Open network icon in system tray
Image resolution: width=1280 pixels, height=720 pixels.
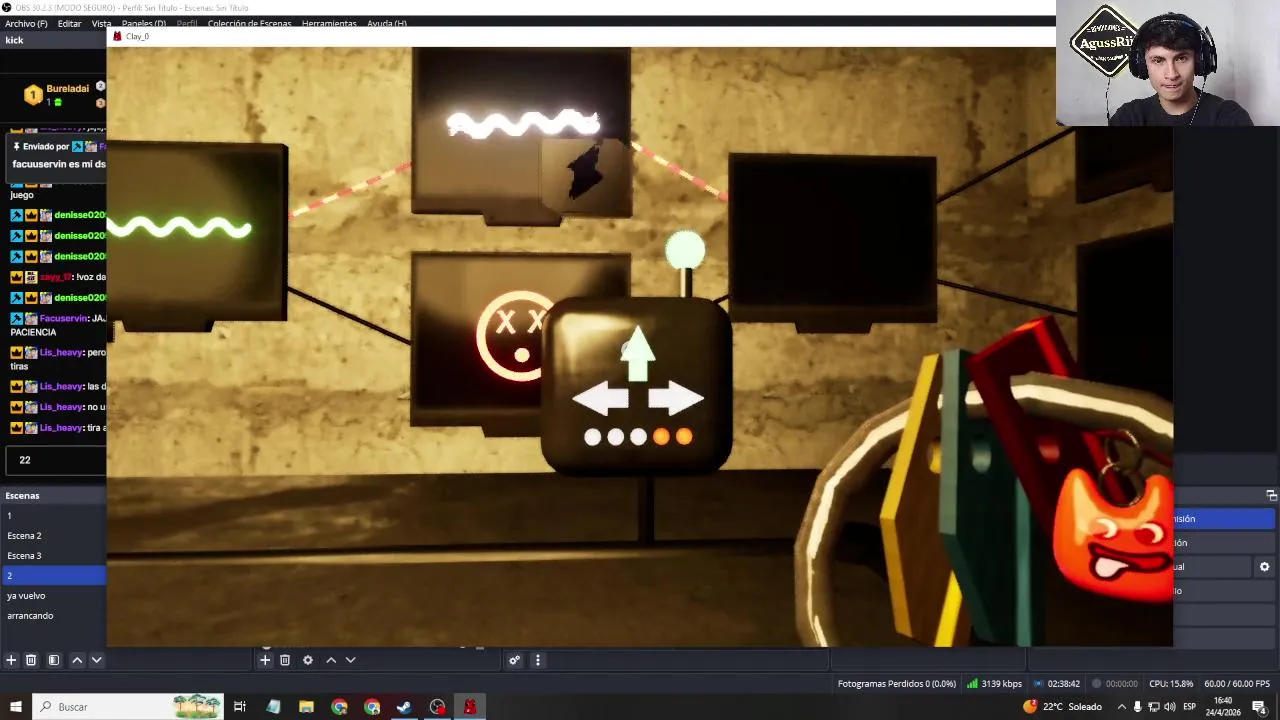pyautogui.click(x=1153, y=707)
